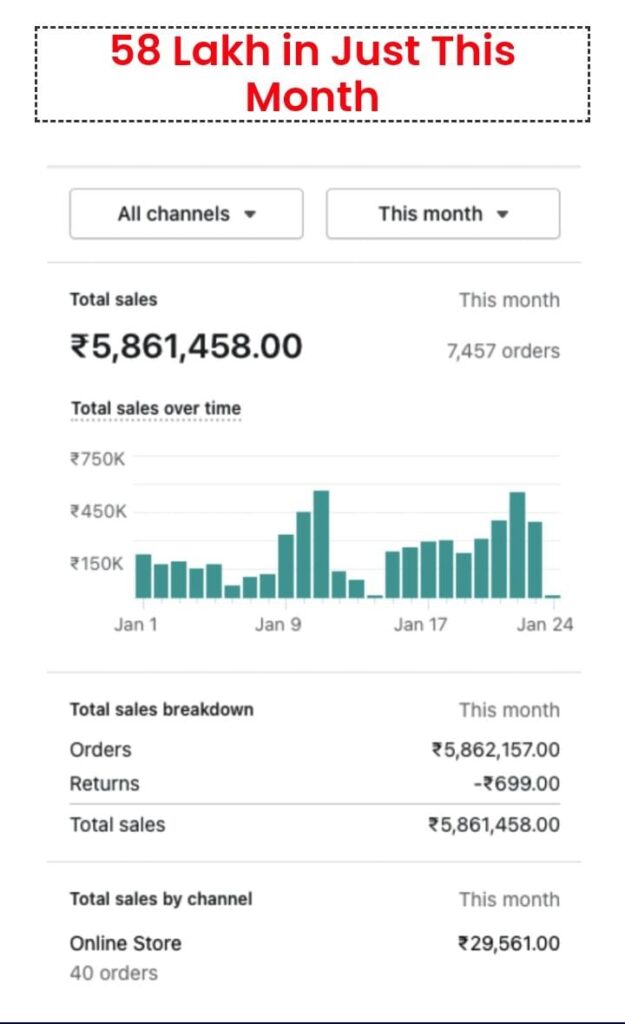Open the "Online Store" channel entry
This screenshot has width=625, height=1024.
[125, 943]
